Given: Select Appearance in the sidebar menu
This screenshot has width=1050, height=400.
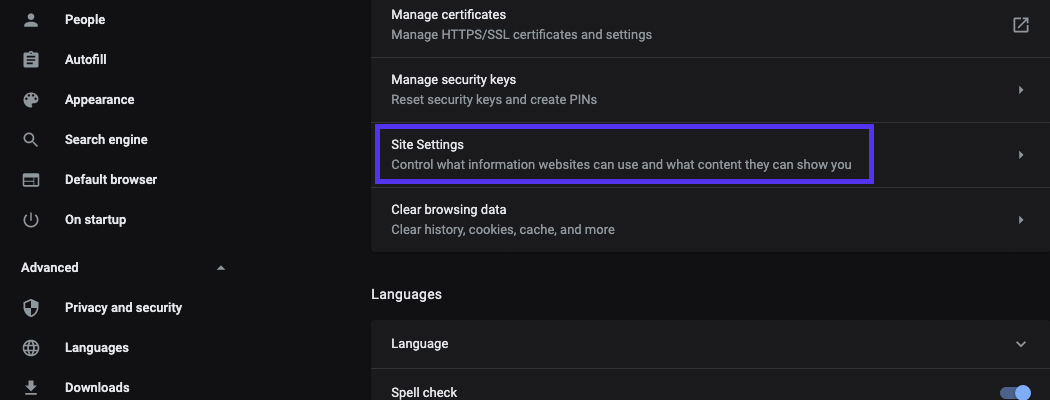Looking at the screenshot, I should (x=99, y=100).
